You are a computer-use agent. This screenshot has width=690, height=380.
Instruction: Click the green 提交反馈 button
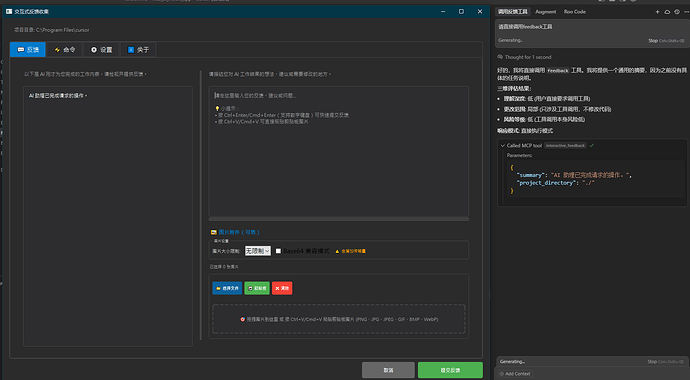450,370
